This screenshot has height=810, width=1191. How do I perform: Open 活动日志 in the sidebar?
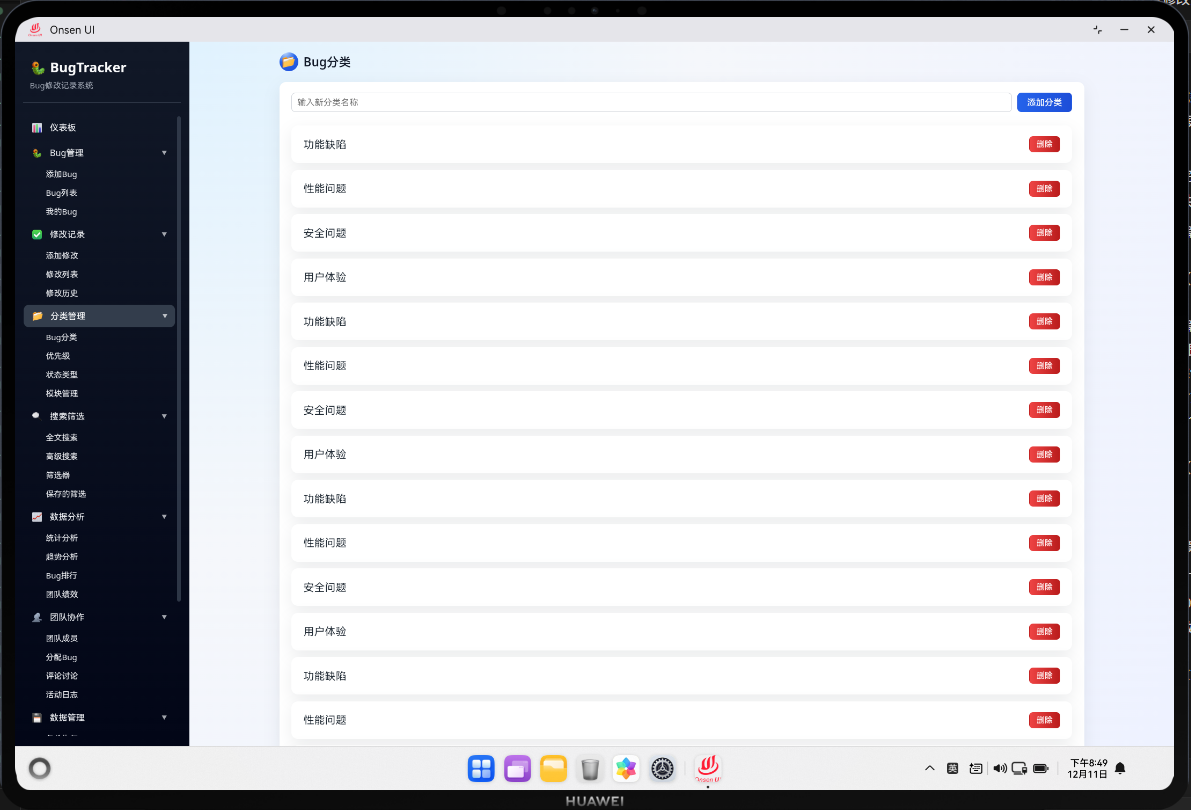(x=62, y=695)
